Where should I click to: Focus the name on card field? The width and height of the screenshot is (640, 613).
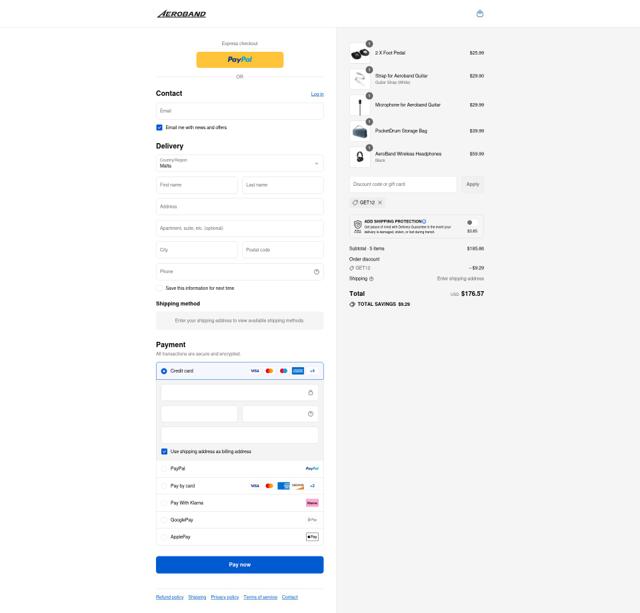click(x=240, y=435)
